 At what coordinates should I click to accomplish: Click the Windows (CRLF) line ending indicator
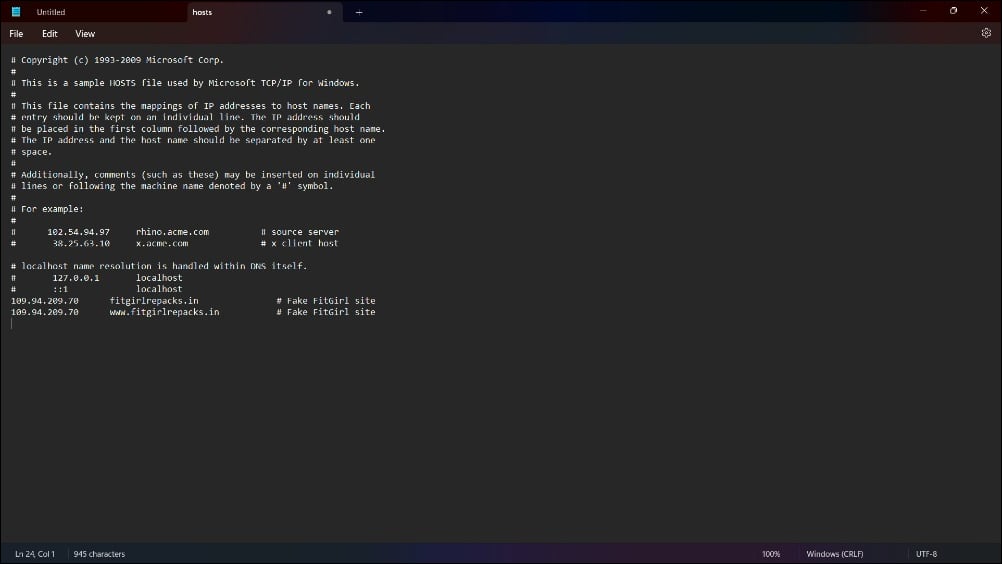point(835,554)
